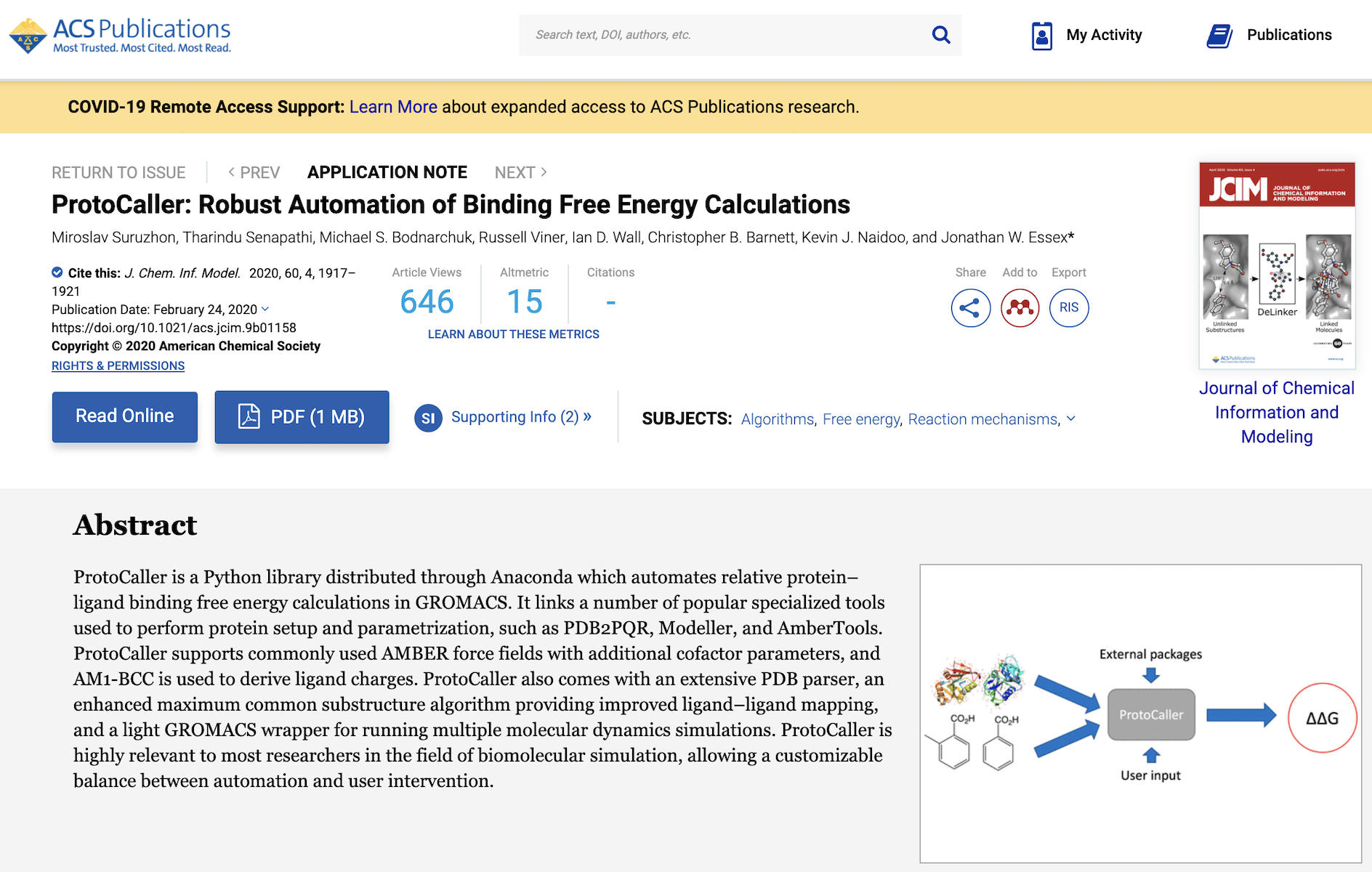The width and height of the screenshot is (1372, 872).
Task: Open the Rights & Permissions link
Action: (118, 366)
